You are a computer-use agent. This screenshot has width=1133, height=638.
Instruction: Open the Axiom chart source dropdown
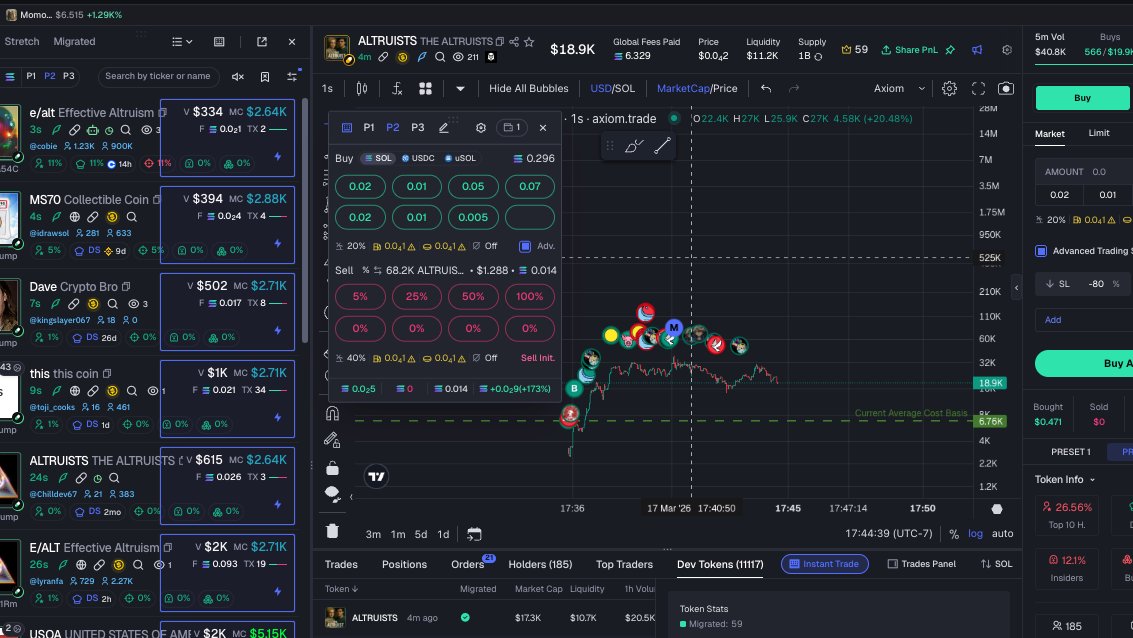click(x=899, y=88)
